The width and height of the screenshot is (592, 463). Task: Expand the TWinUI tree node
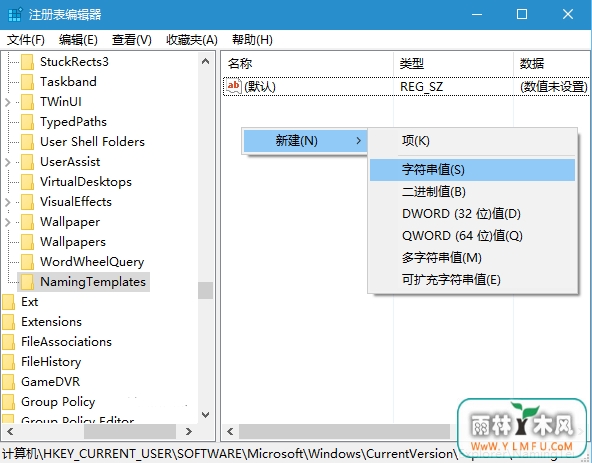pyautogui.click(x=8, y=102)
